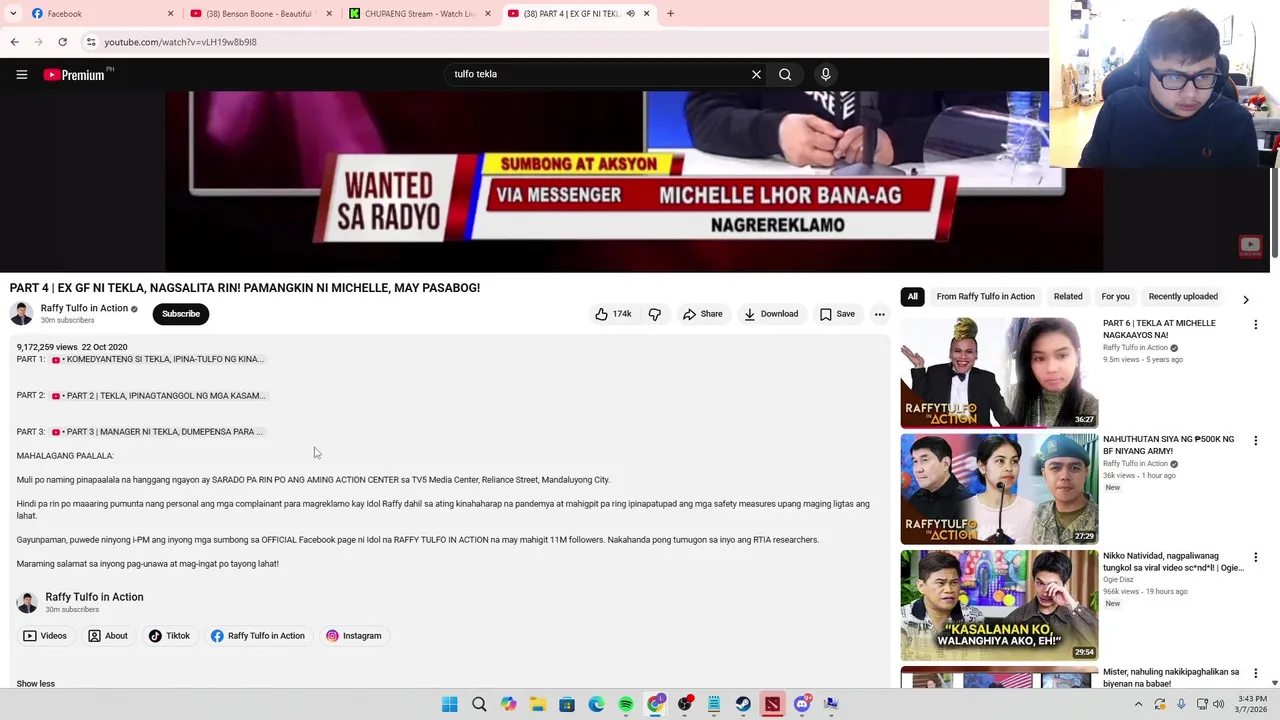Start voice search with microphone icon
This screenshot has height=720, width=1280.
(825, 74)
